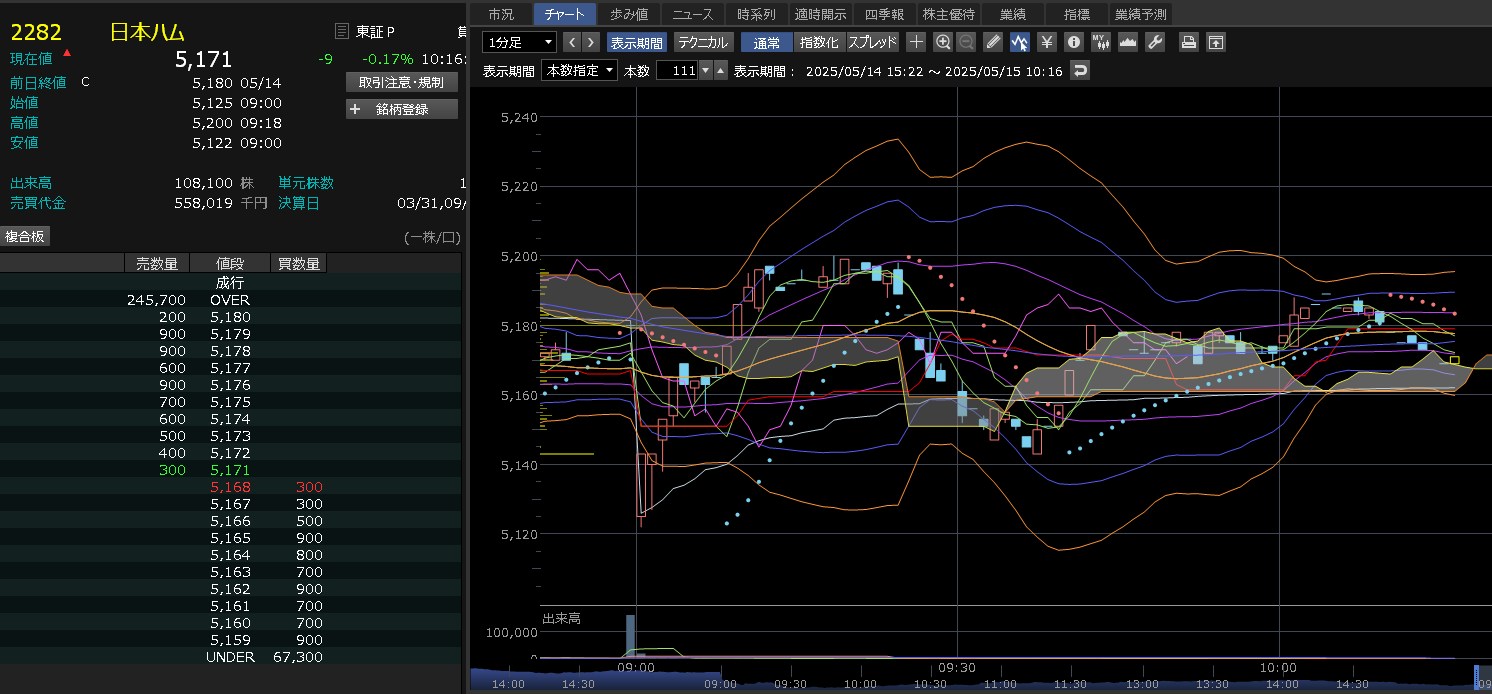
Task: Click the reset display period return arrow
Action: pos(1079,71)
